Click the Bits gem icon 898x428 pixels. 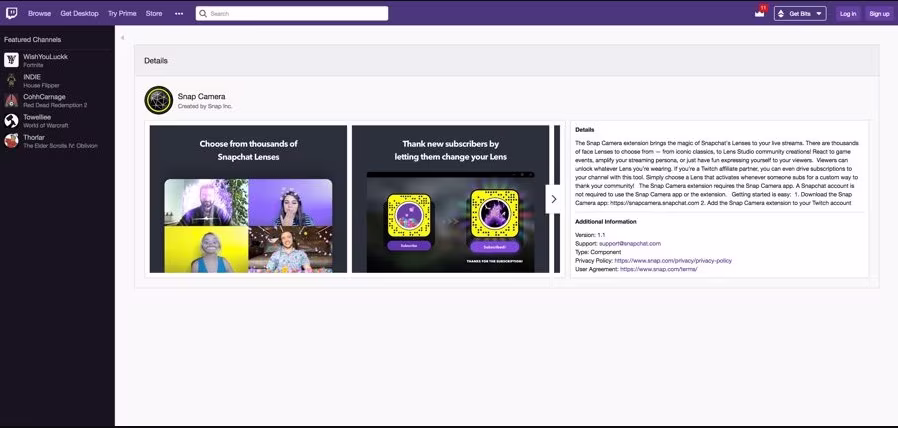coord(780,13)
